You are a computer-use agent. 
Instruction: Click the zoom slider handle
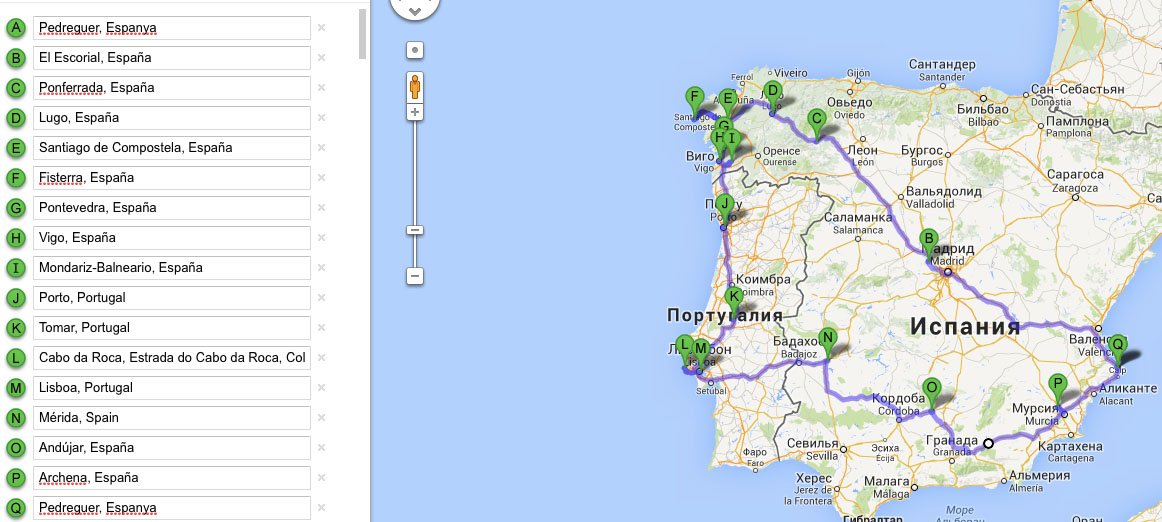pyautogui.click(x=415, y=230)
